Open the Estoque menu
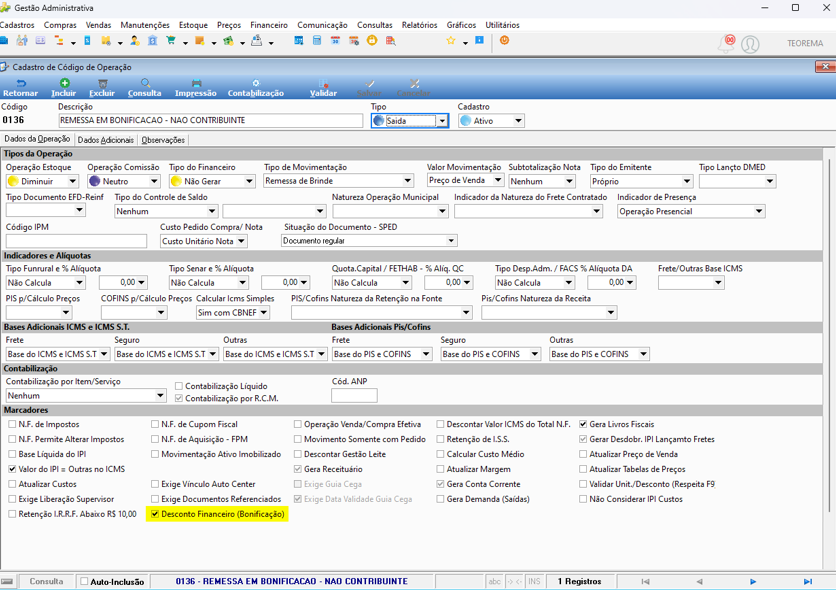 193,25
